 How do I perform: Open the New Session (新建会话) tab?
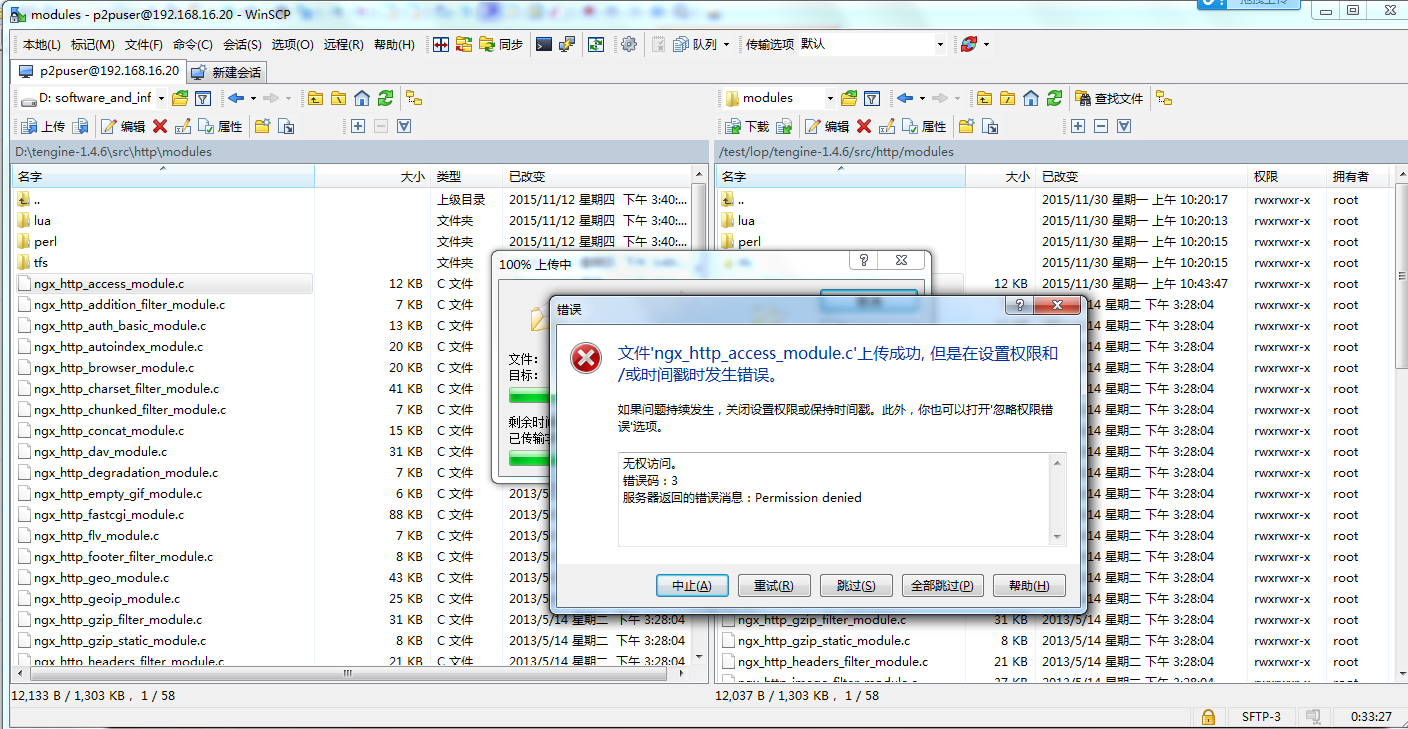click(226, 72)
